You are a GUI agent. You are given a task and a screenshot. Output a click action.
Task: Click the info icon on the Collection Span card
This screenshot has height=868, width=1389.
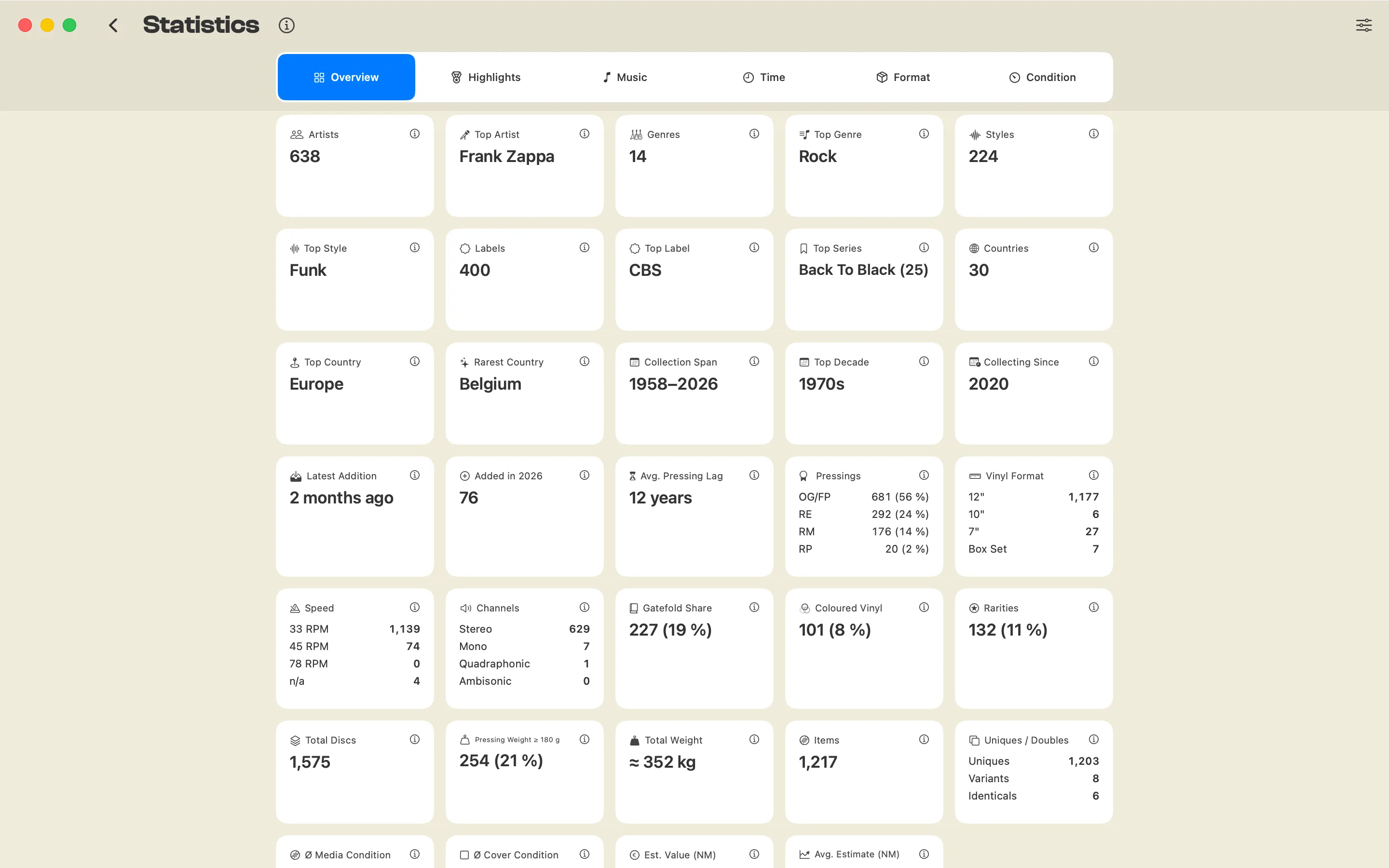tap(754, 361)
